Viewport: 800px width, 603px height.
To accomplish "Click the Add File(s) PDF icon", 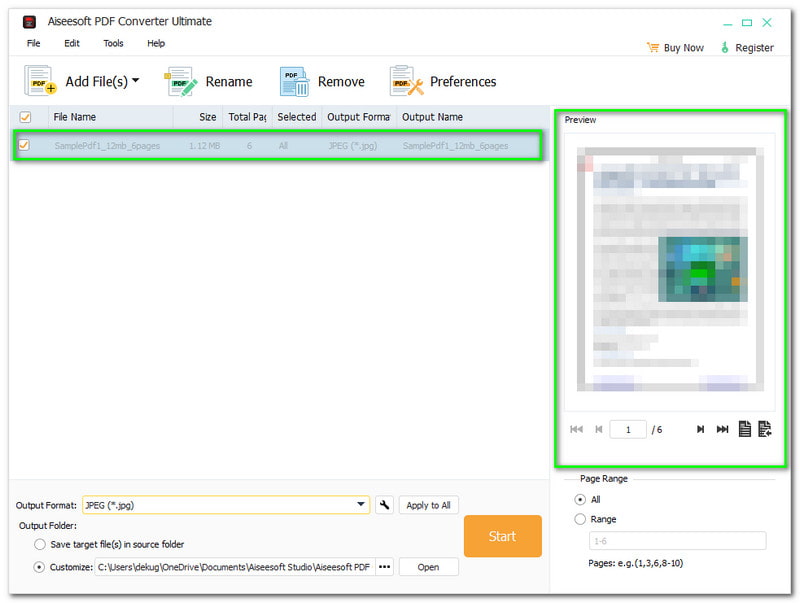I will 40,81.
